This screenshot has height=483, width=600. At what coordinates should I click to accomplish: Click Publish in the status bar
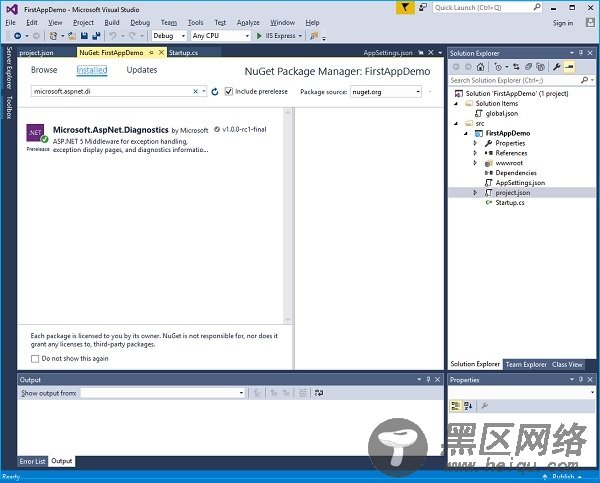pyautogui.click(x=563, y=477)
